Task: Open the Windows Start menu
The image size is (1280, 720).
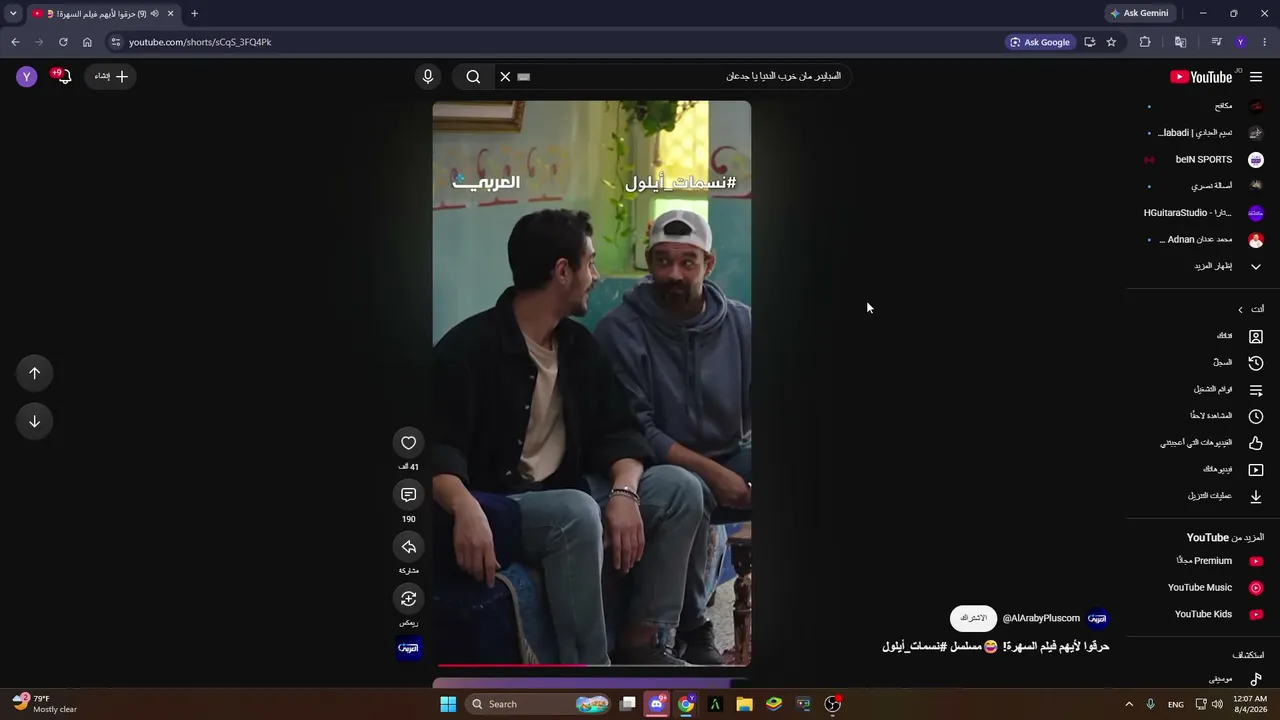Action: [448, 704]
